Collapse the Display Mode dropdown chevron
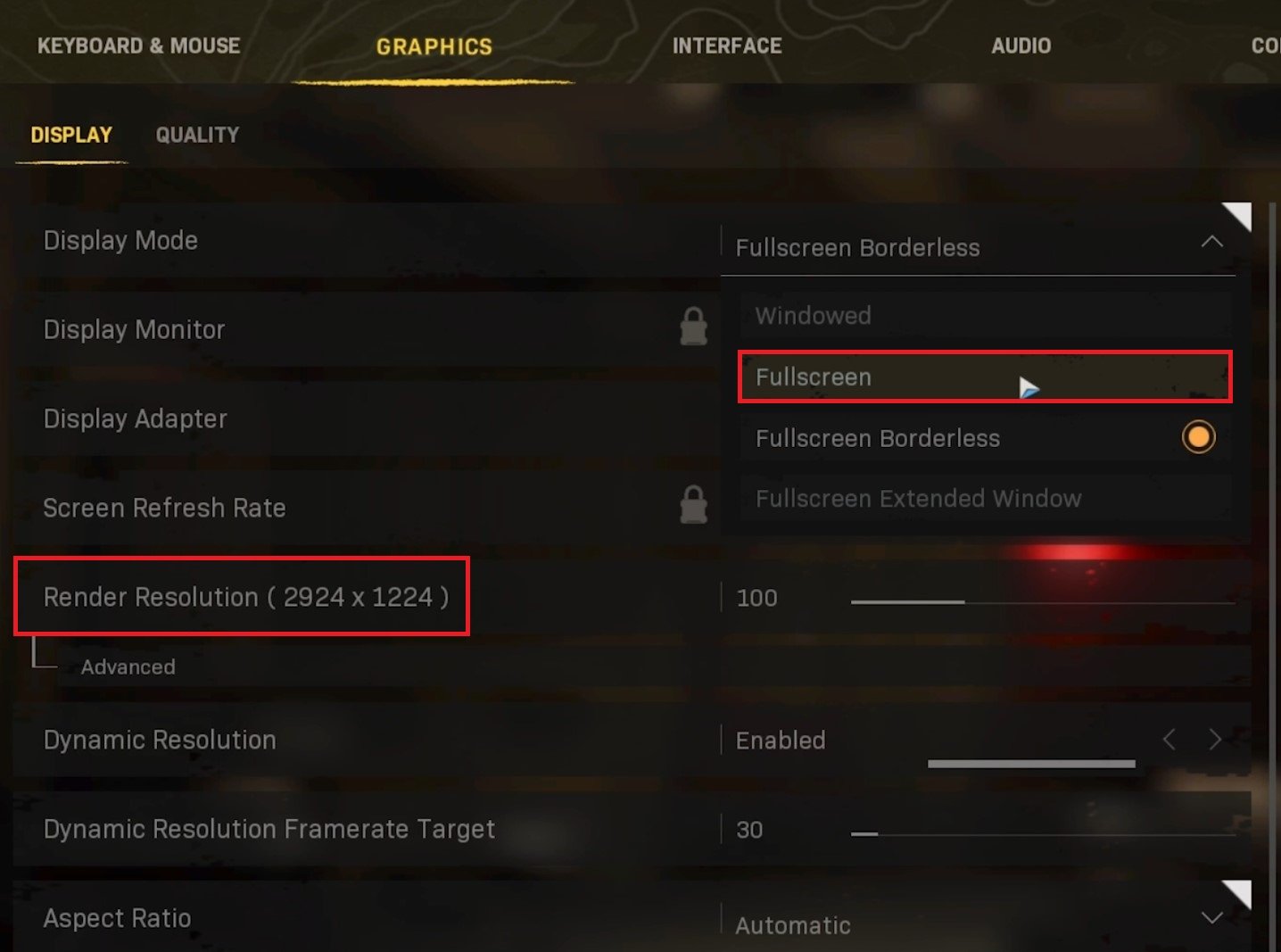 click(x=1211, y=242)
